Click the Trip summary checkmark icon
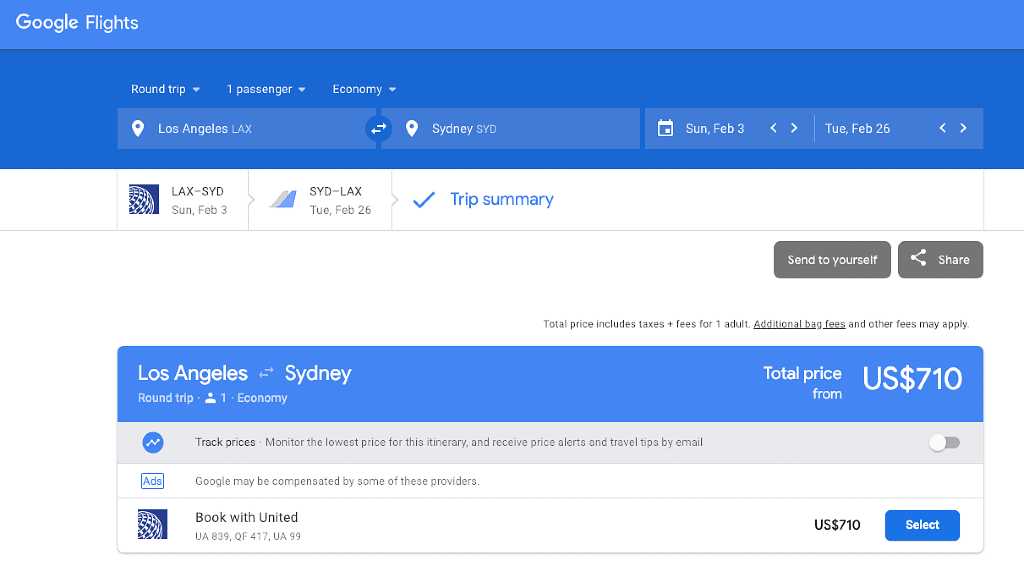This screenshot has width=1024, height=561. coord(424,200)
